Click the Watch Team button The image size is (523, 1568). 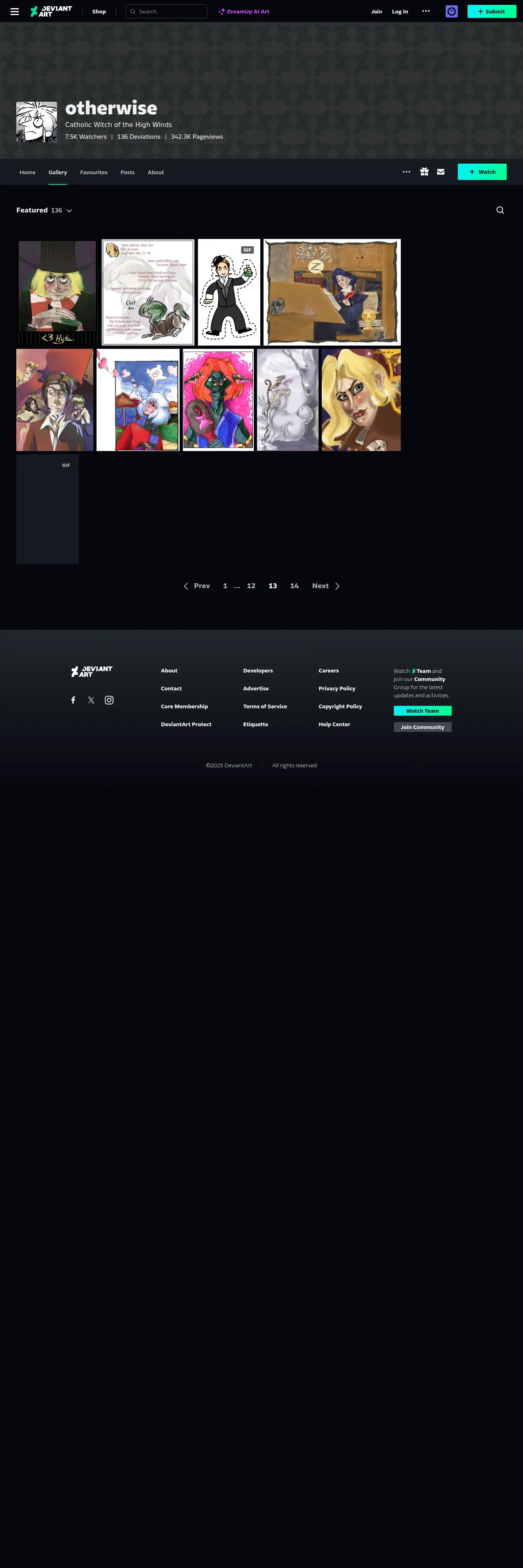tap(422, 711)
